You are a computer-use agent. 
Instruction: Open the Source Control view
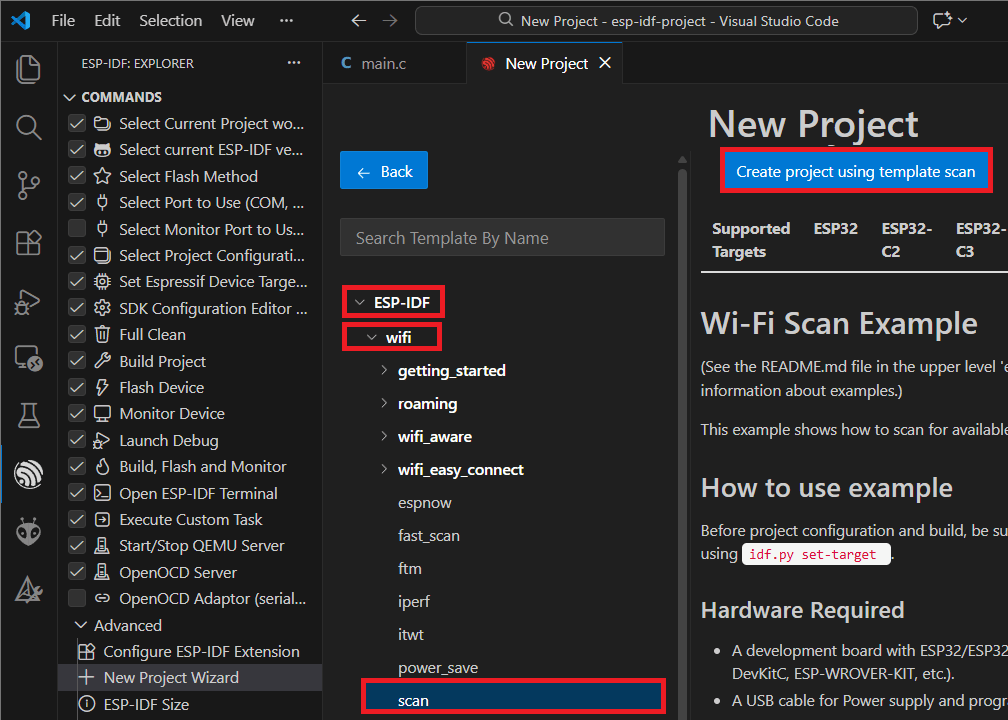point(28,185)
